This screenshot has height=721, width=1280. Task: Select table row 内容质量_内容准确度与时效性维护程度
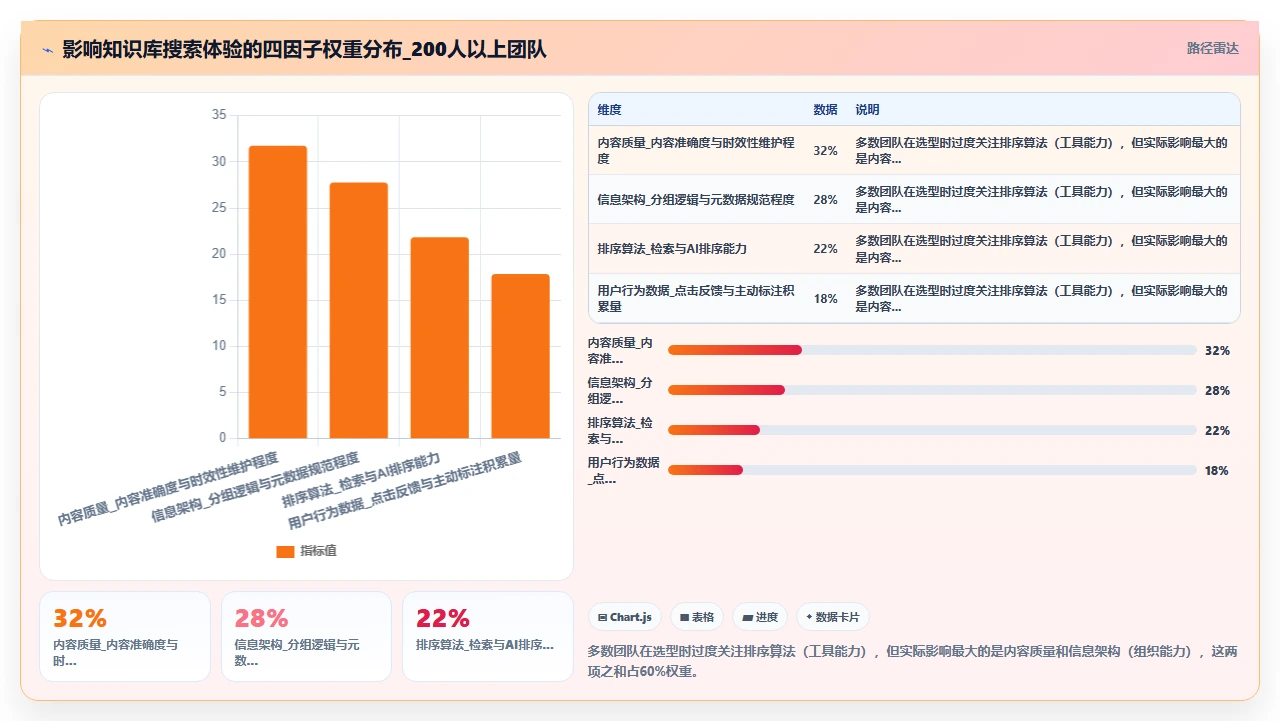914,150
